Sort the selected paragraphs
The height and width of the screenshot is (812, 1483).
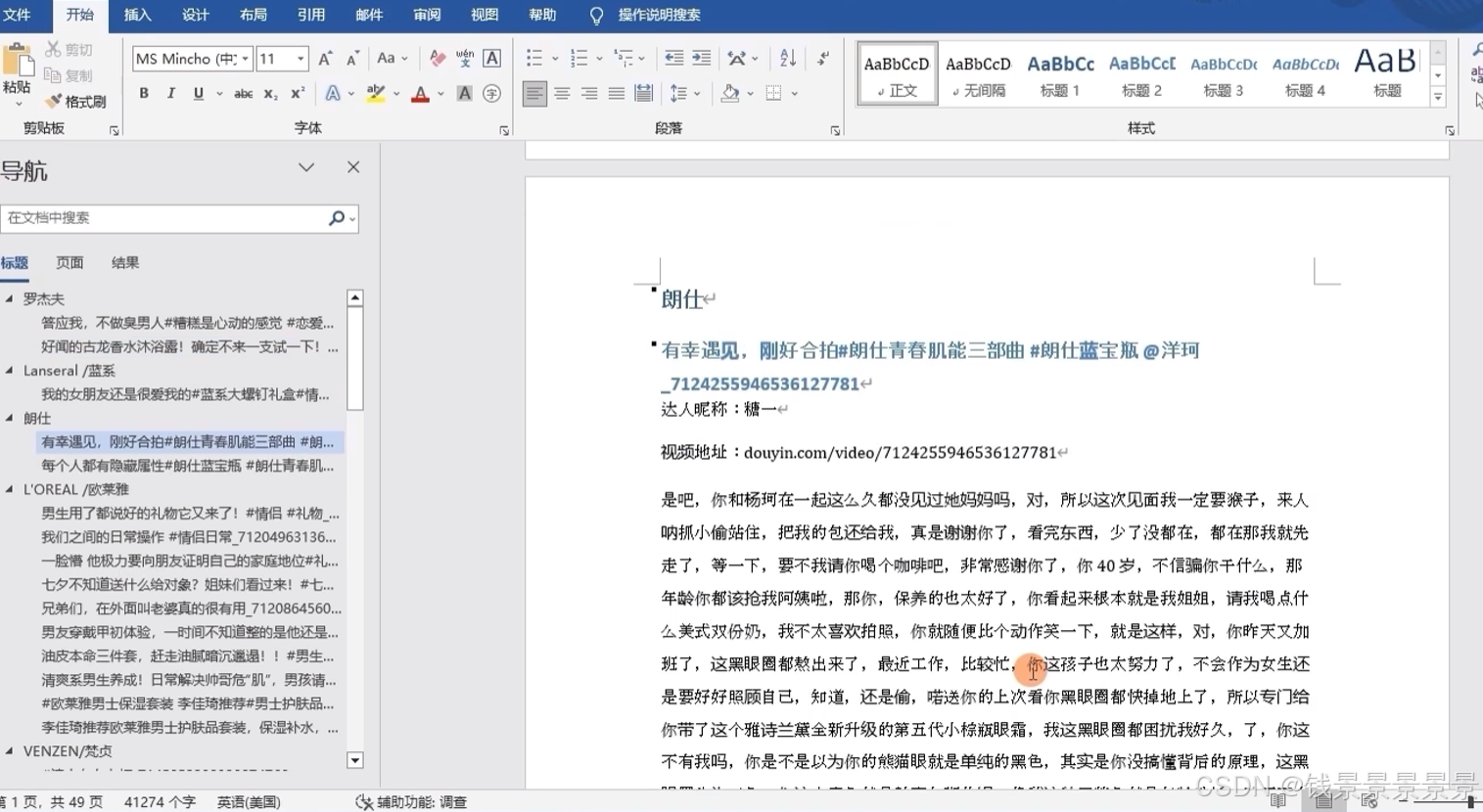tap(788, 59)
